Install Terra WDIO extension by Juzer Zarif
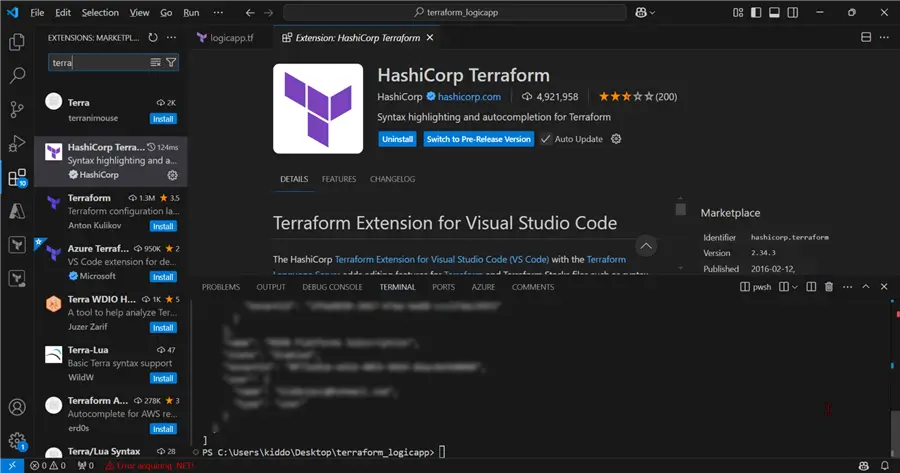The image size is (900, 473). [163, 328]
